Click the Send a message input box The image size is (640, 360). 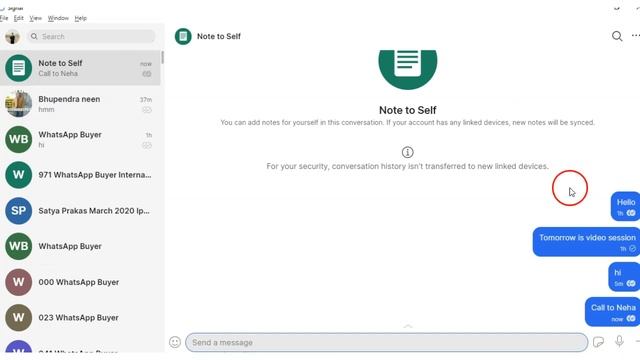click(387, 342)
